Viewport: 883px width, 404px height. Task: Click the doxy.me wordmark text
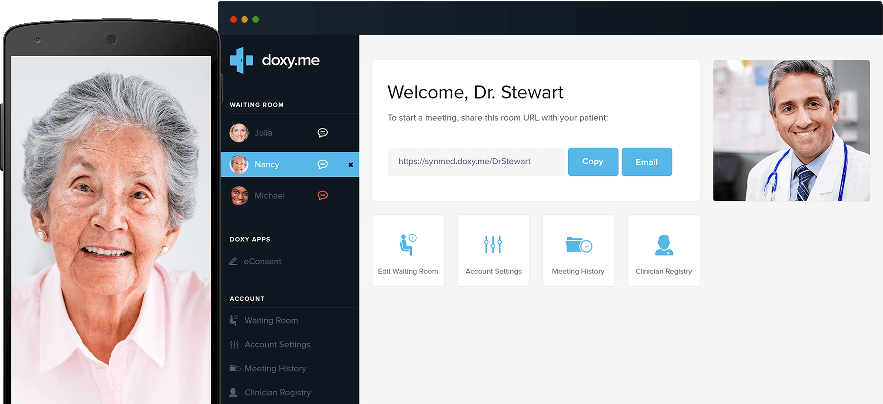coord(291,60)
